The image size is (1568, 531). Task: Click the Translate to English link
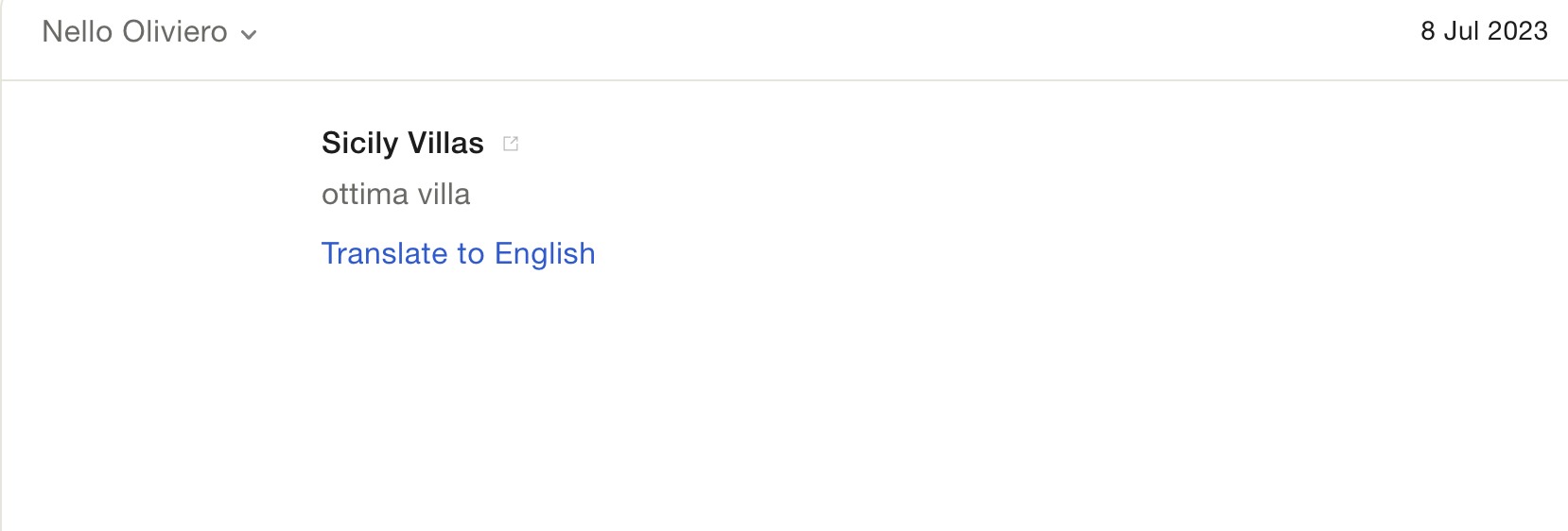pos(458,253)
